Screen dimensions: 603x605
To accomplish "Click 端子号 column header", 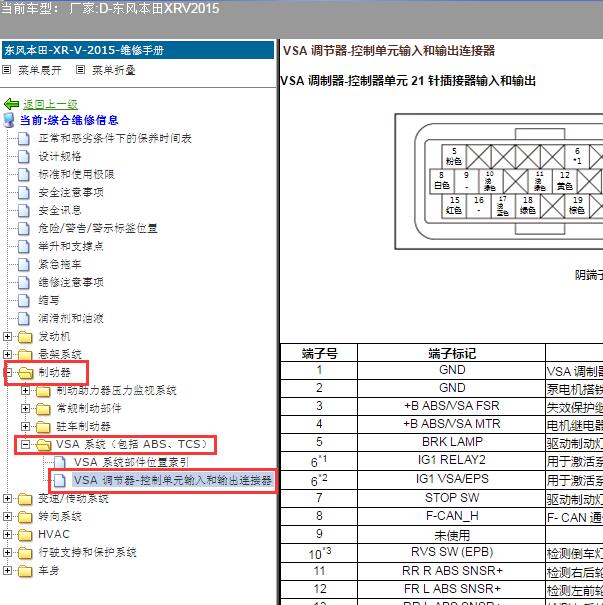I will click(x=319, y=353).
